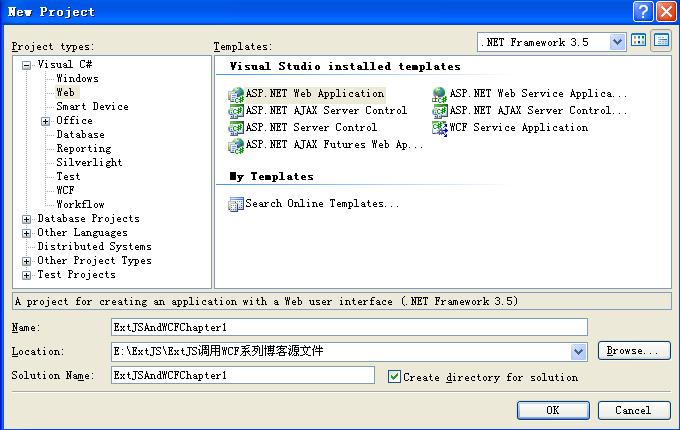Close the New Project dialog

[x=666, y=11]
